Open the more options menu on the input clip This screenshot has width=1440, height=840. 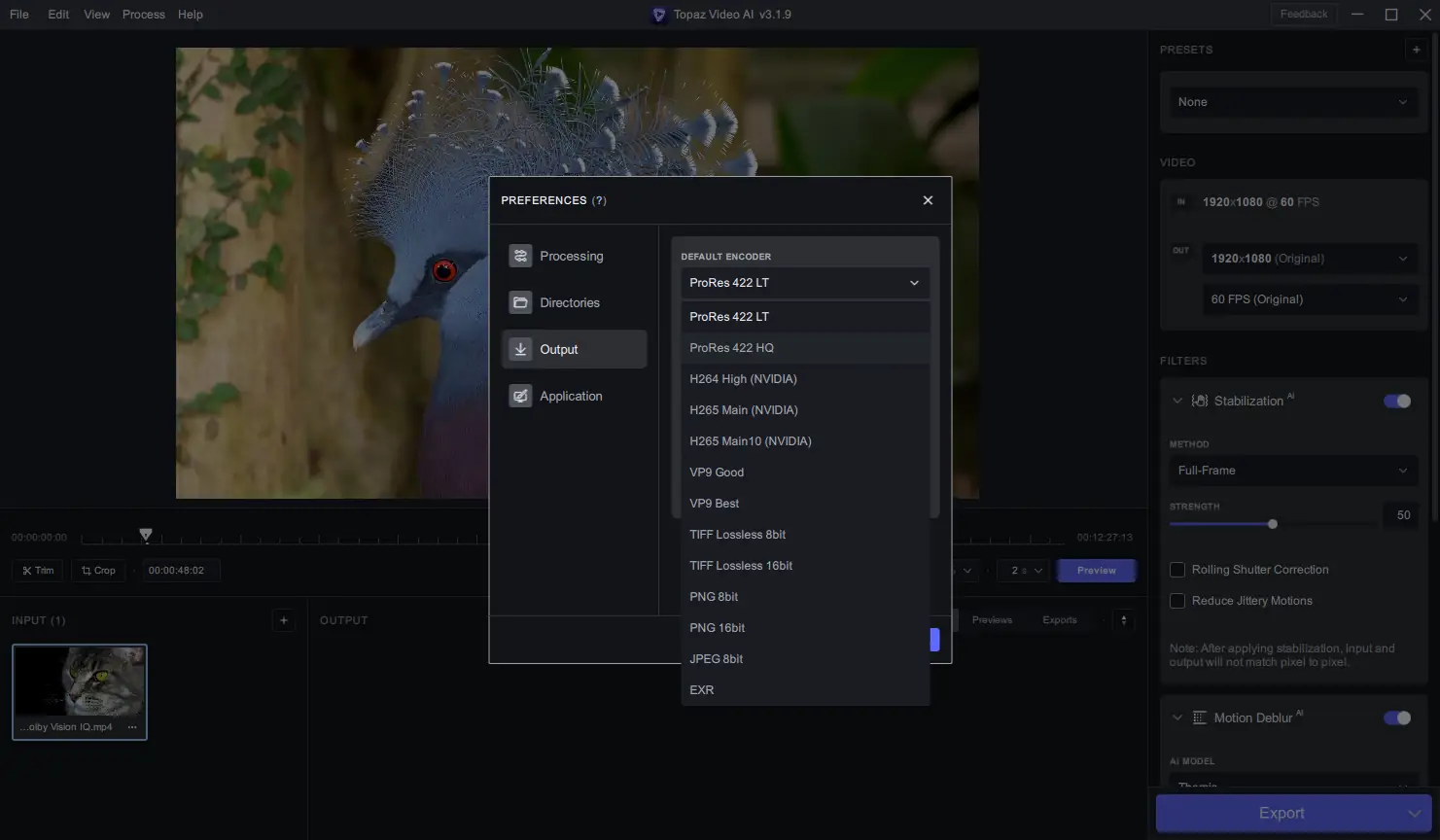point(132,727)
